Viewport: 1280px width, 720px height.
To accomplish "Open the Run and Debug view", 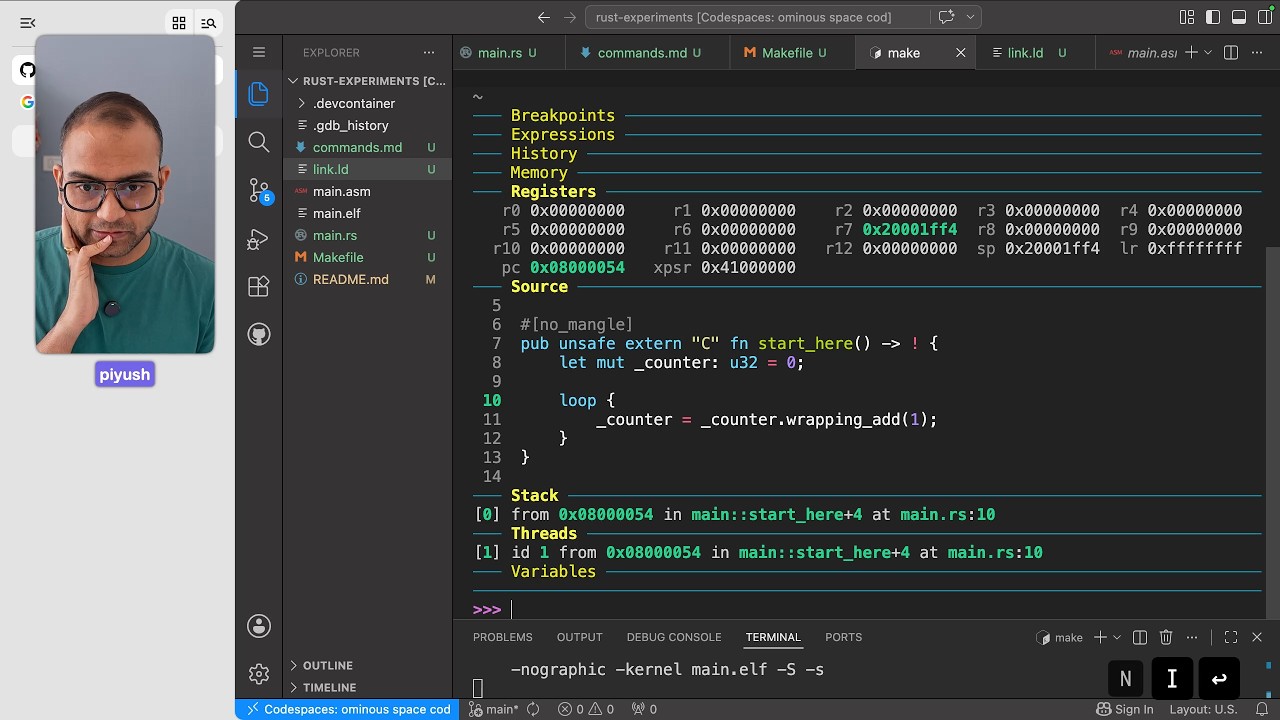I will pos(259,239).
